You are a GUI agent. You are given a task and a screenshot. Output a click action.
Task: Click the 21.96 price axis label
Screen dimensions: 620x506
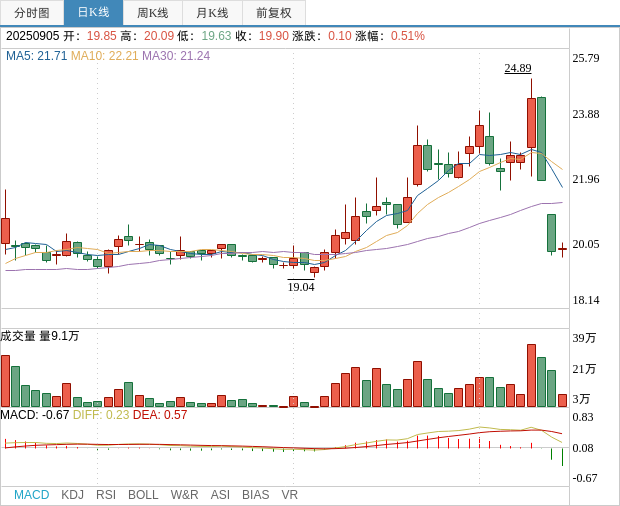[586, 179]
